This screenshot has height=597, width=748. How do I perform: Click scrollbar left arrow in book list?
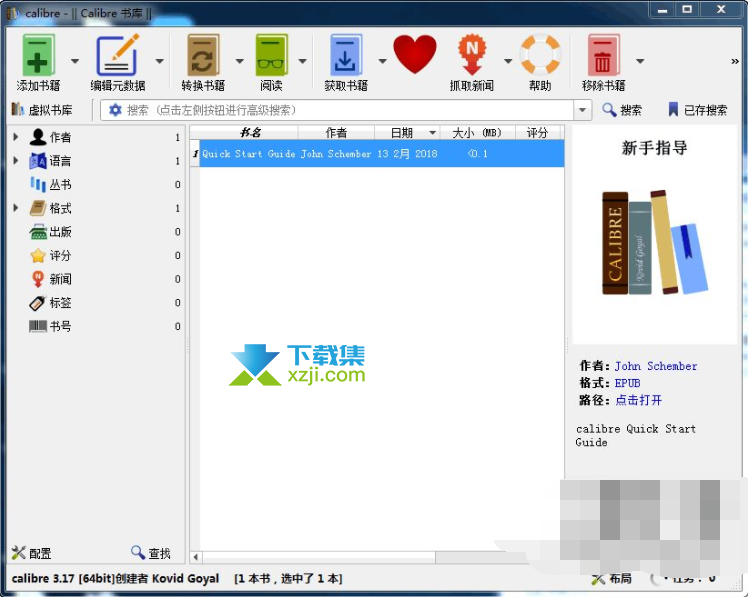(196, 557)
